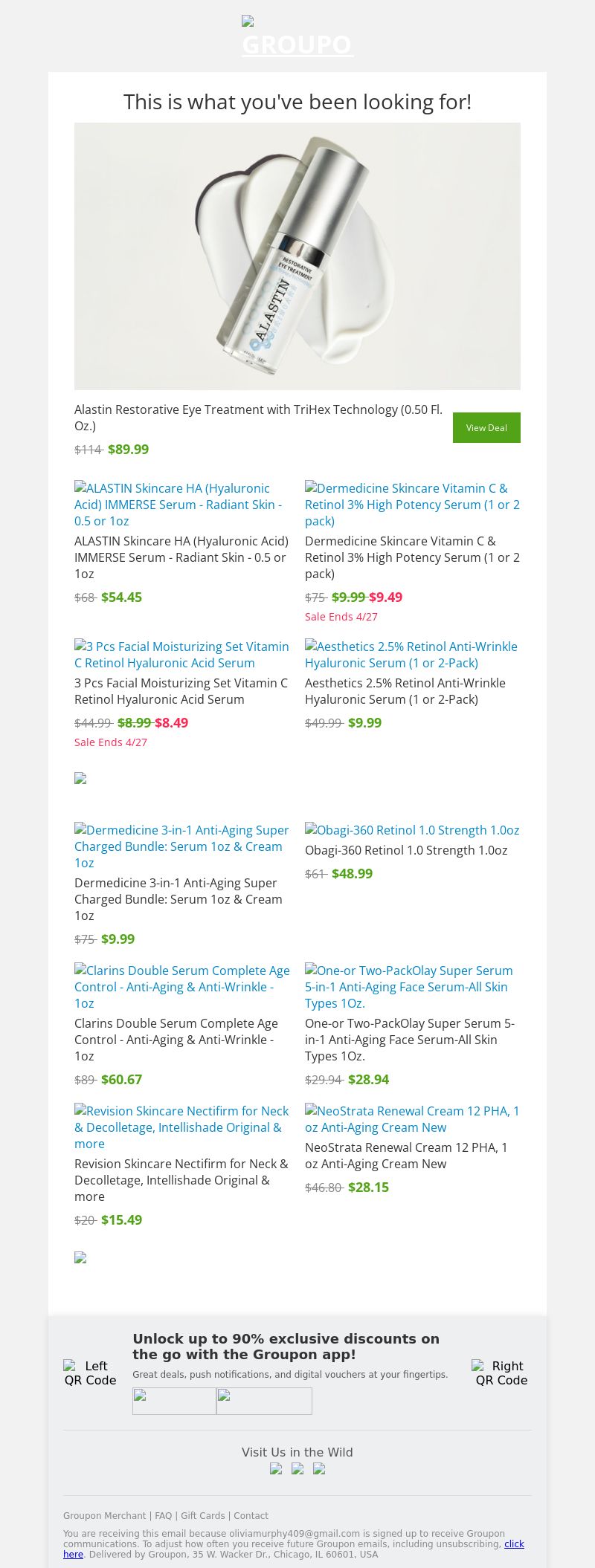Open the Alastin eye treatment hero image

(297, 256)
